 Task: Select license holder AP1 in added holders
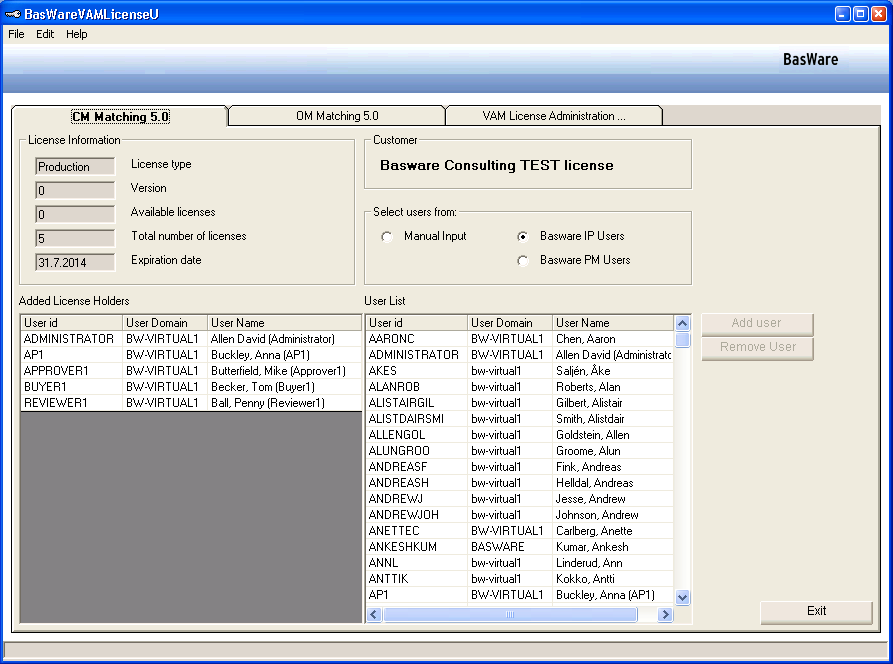(191, 355)
